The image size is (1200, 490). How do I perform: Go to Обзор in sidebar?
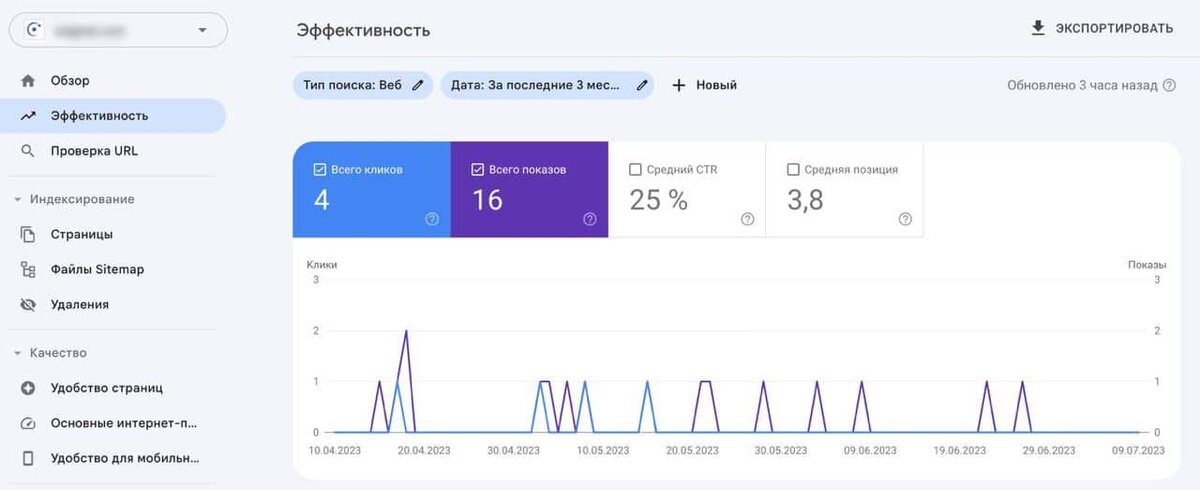(70, 80)
